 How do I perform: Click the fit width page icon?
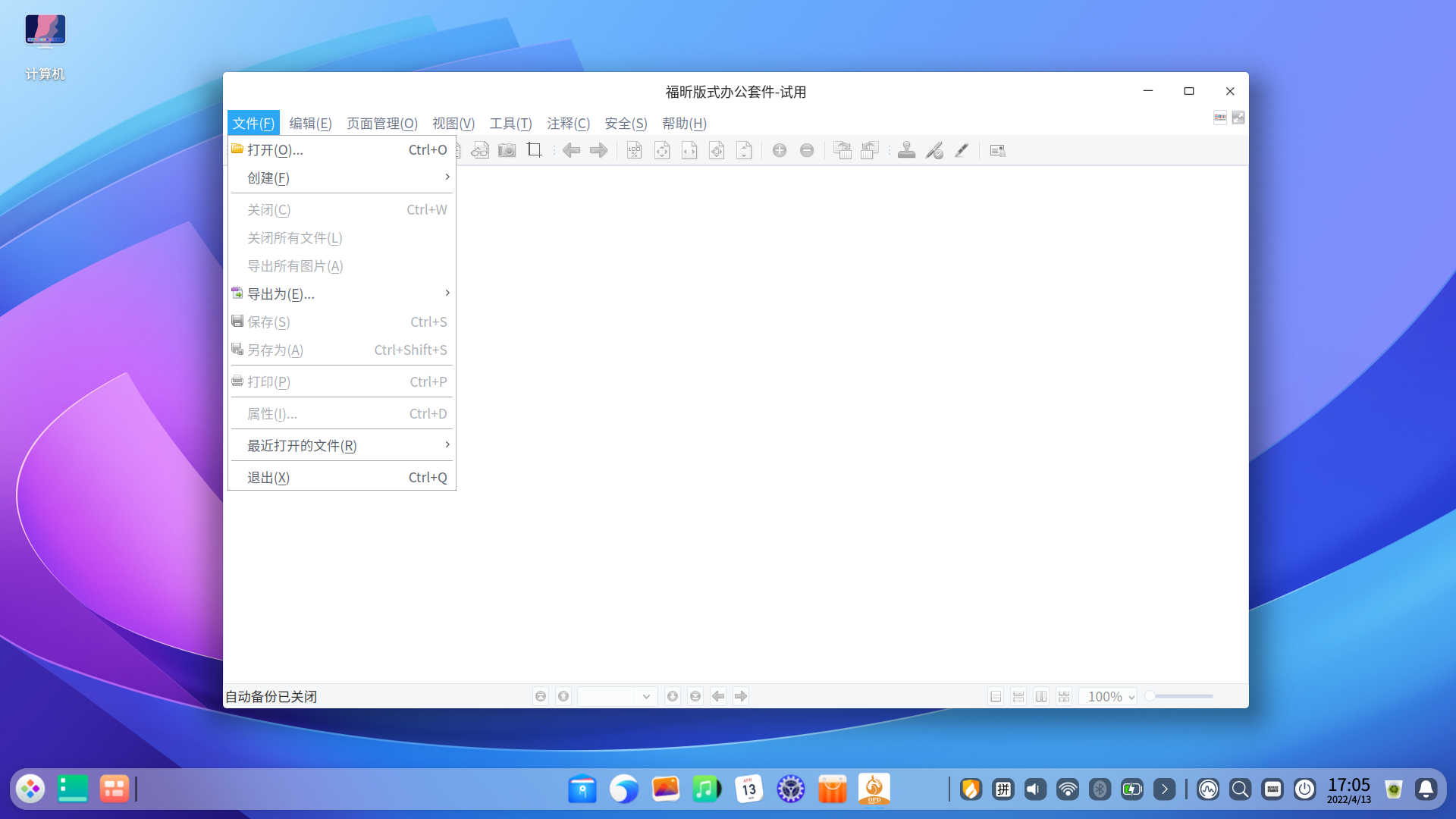[689, 150]
